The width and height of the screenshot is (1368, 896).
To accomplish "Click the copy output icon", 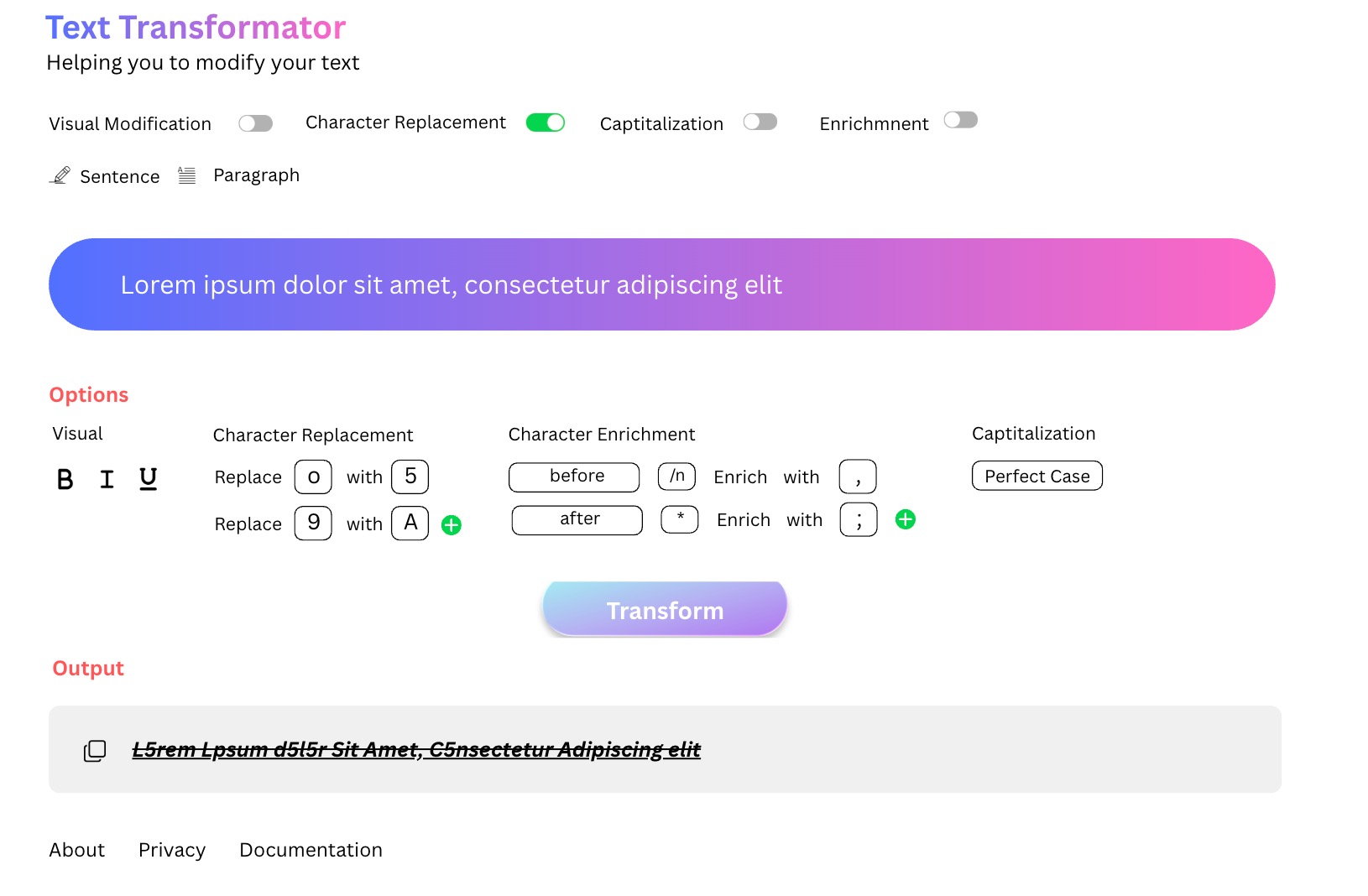I will tap(95, 750).
